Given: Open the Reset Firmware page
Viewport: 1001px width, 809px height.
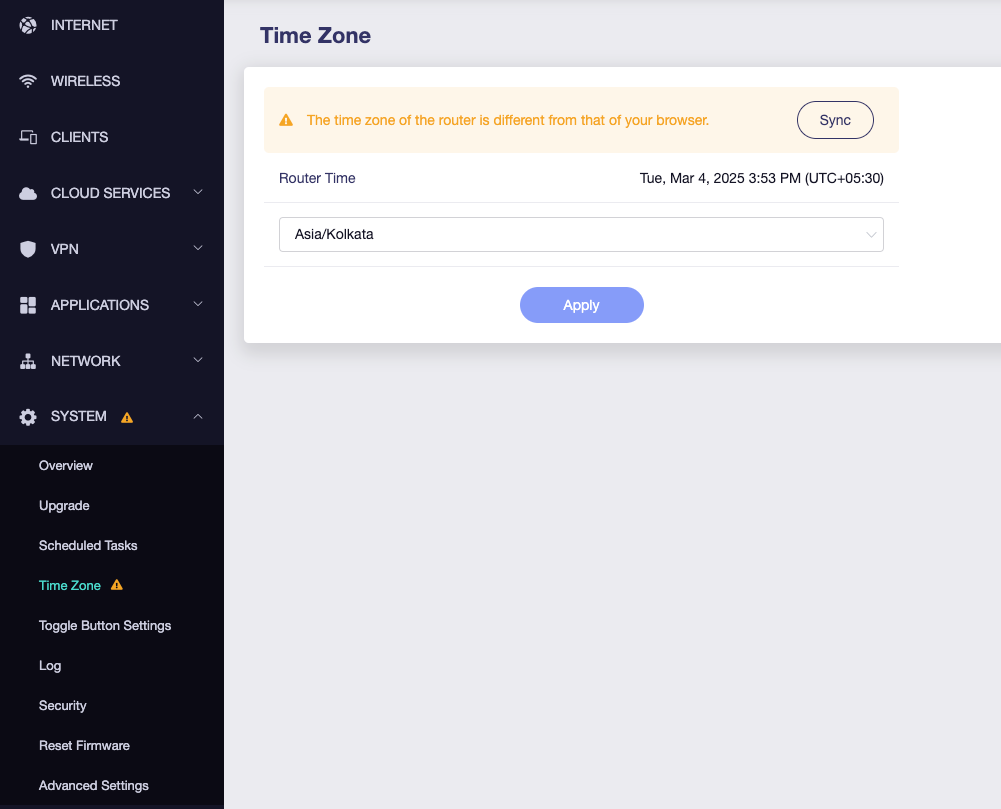Looking at the screenshot, I should [84, 745].
